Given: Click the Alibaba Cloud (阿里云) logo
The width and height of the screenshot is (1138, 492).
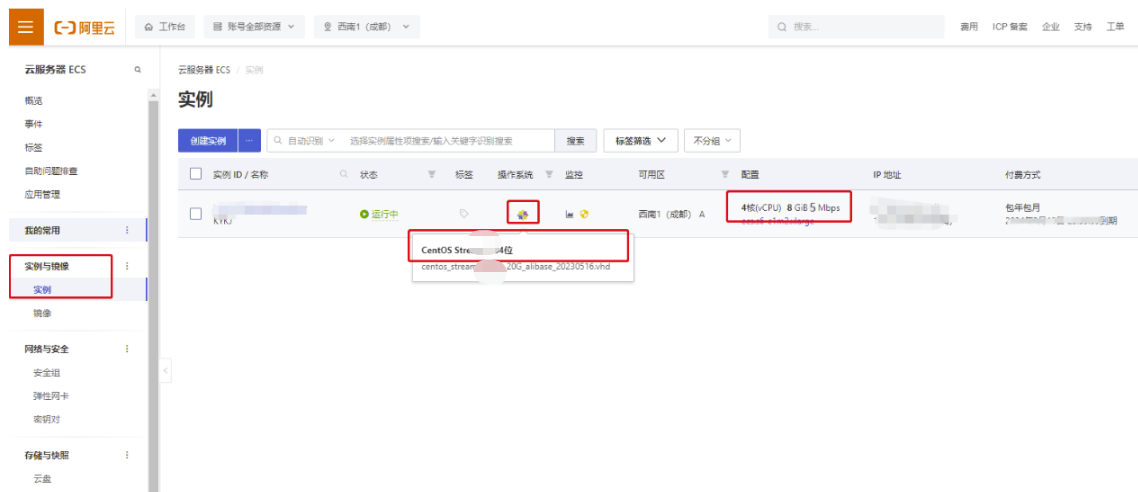Looking at the screenshot, I should click(84, 27).
